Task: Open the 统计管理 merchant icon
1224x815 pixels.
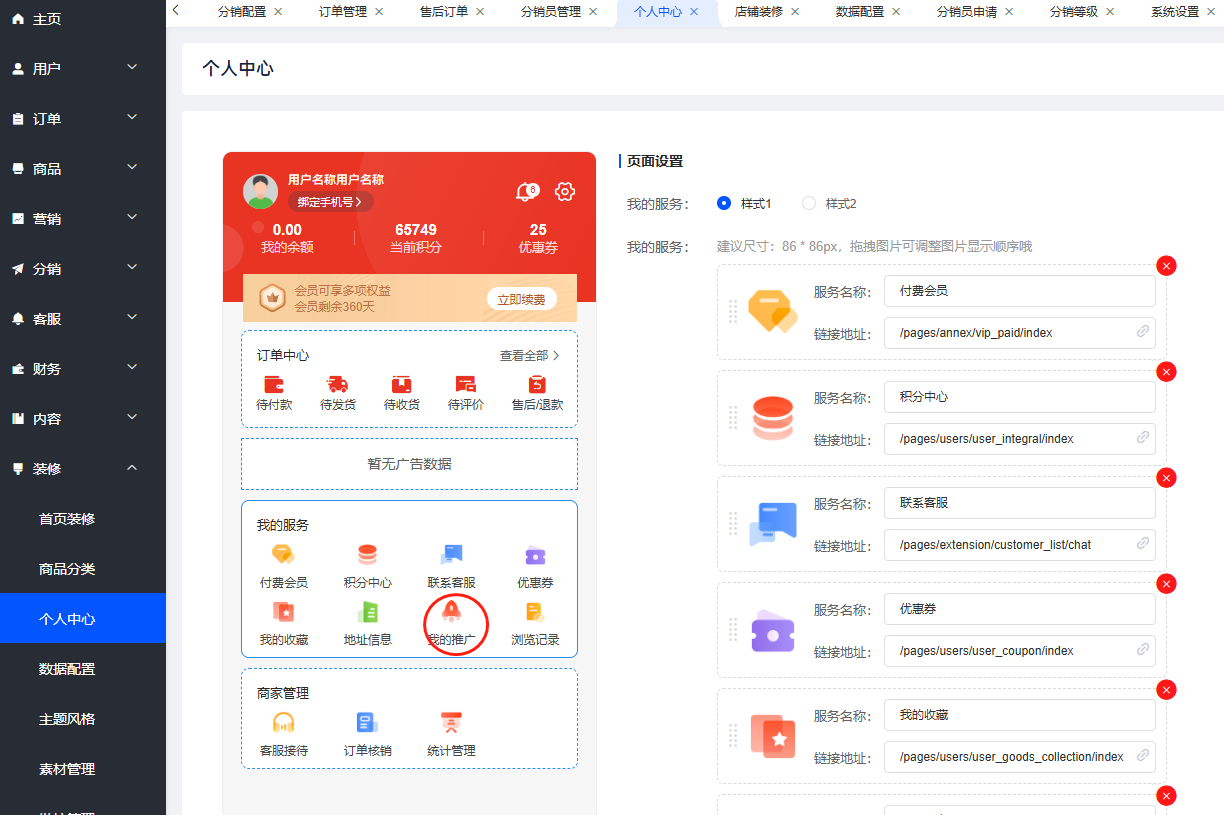Action: pos(451,722)
